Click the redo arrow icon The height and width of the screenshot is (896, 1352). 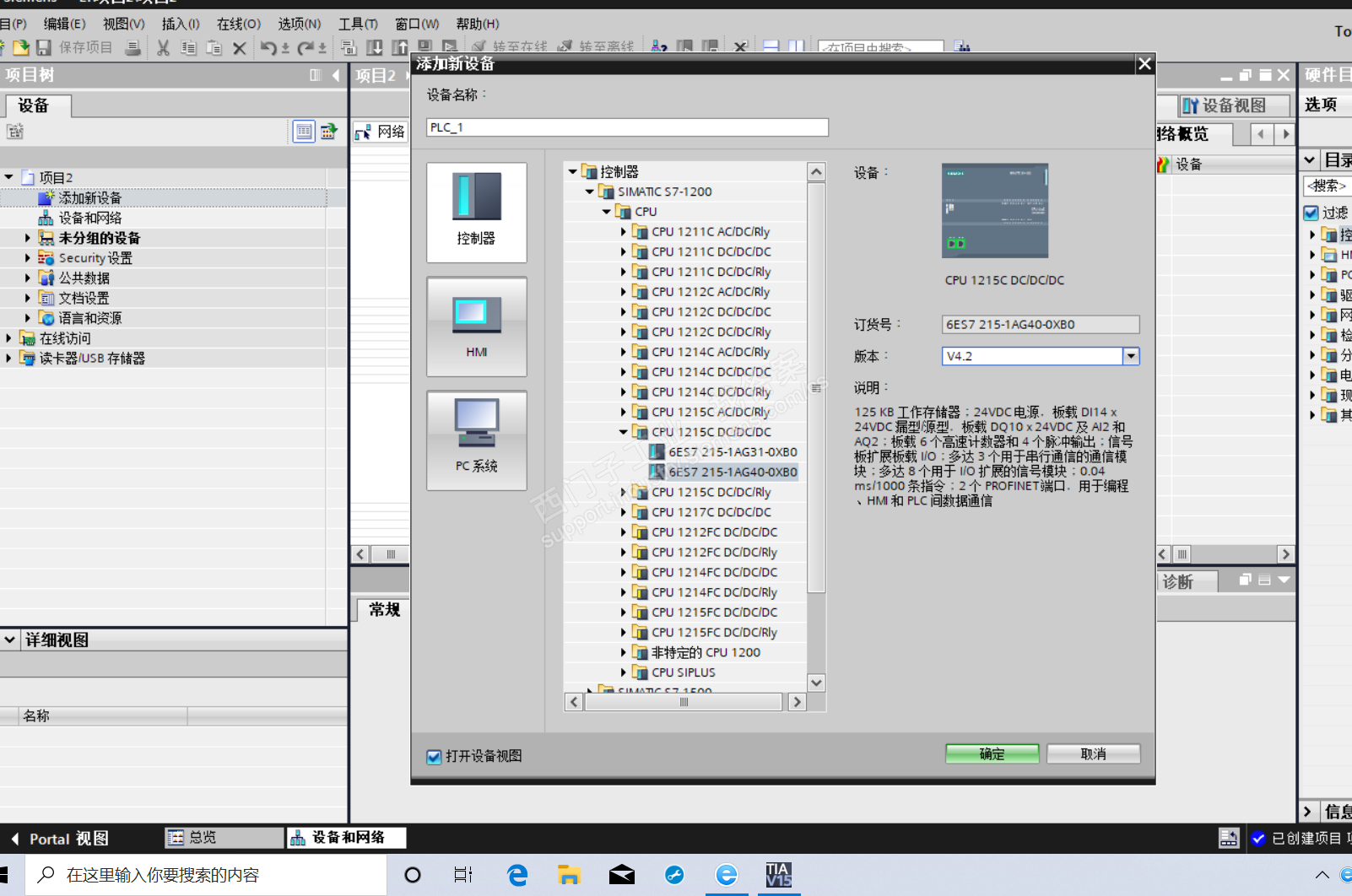click(306, 47)
